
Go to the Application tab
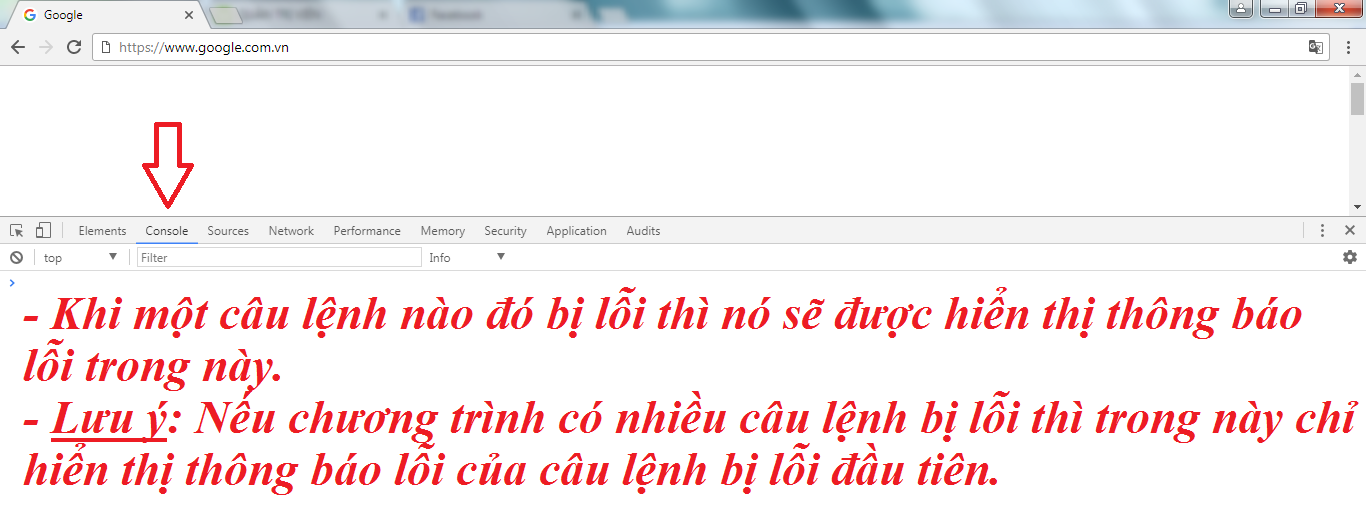[576, 231]
